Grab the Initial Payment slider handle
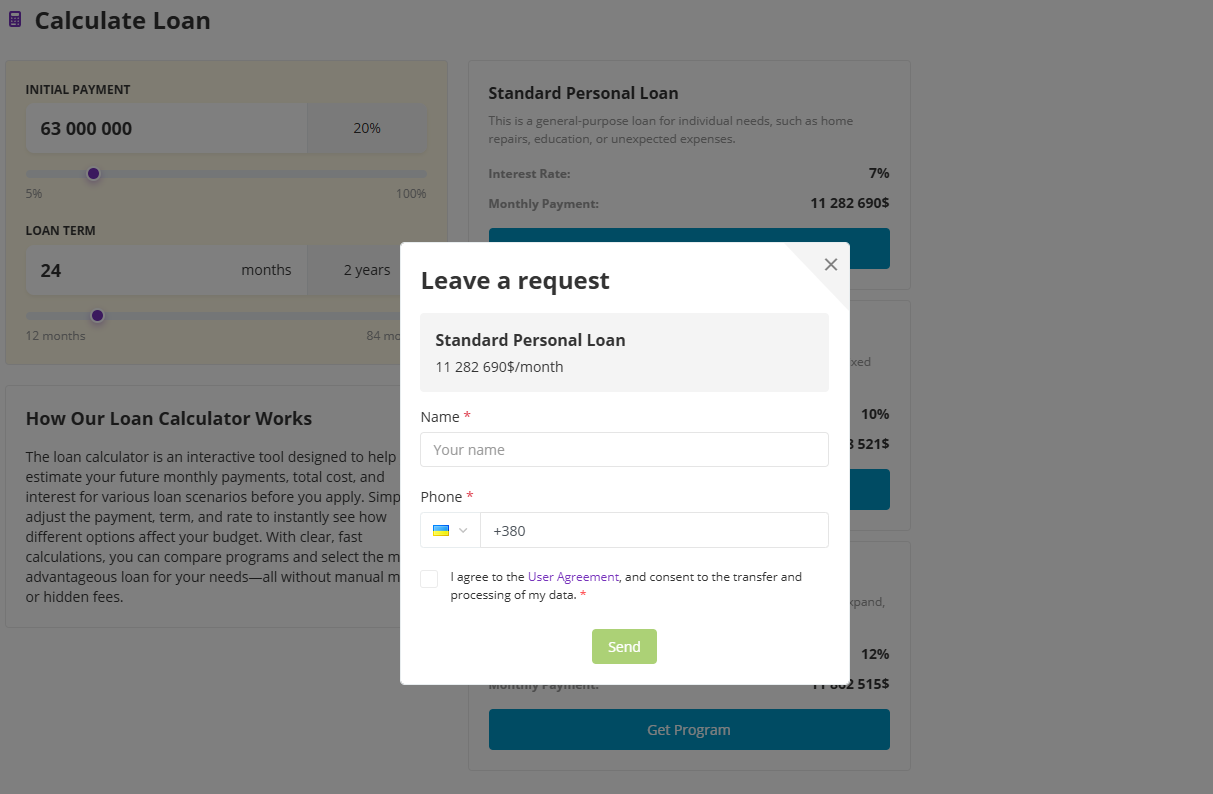Image resolution: width=1213 pixels, height=794 pixels. tap(94, 174)
